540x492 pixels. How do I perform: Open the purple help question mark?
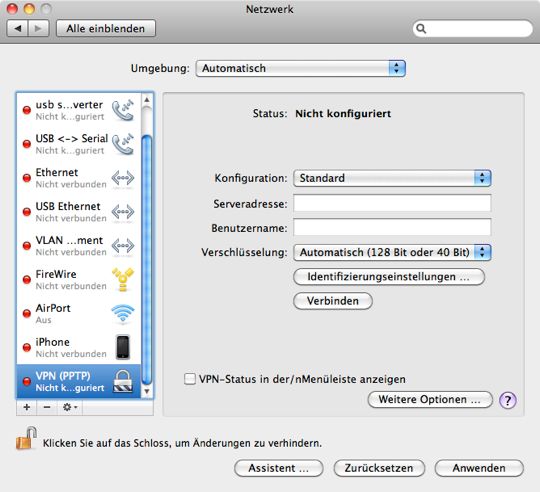click(x=508, y=400)
